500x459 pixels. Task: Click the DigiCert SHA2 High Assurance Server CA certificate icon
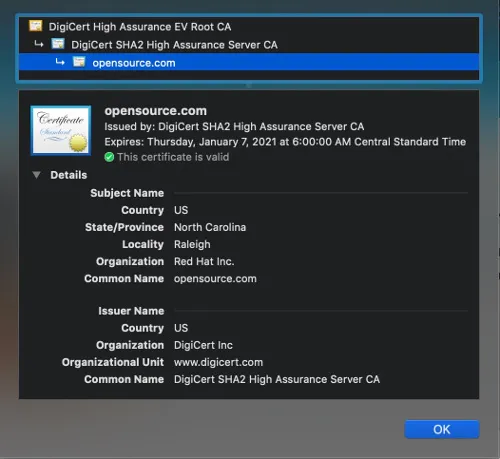pos(58,44)
